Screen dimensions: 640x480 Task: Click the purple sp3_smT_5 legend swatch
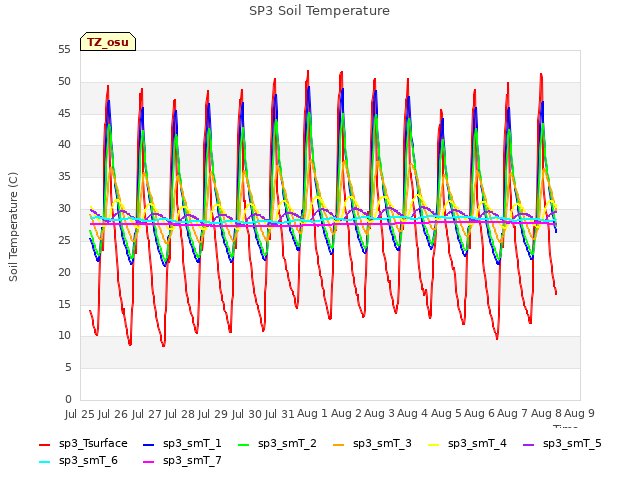[529, 444]
